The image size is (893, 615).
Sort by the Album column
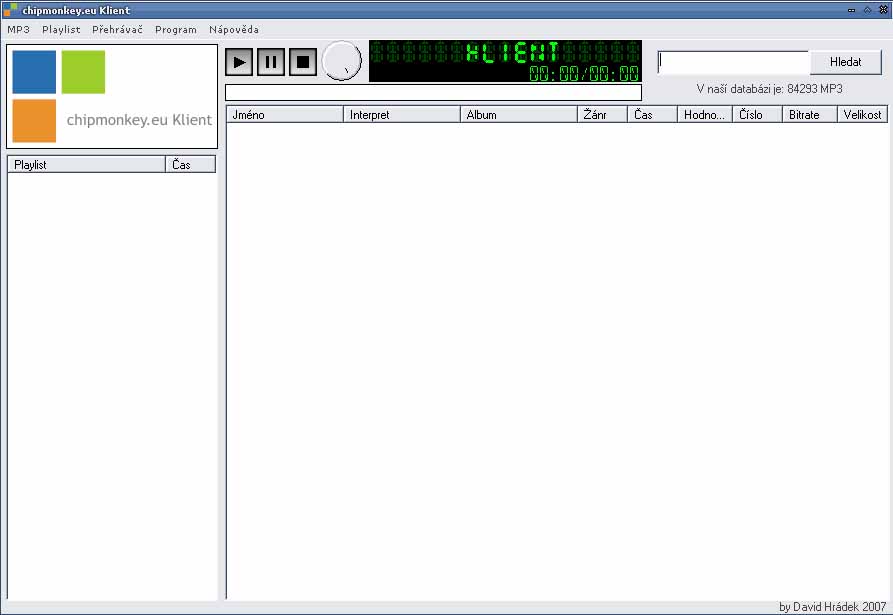click(x=518, y=114)
